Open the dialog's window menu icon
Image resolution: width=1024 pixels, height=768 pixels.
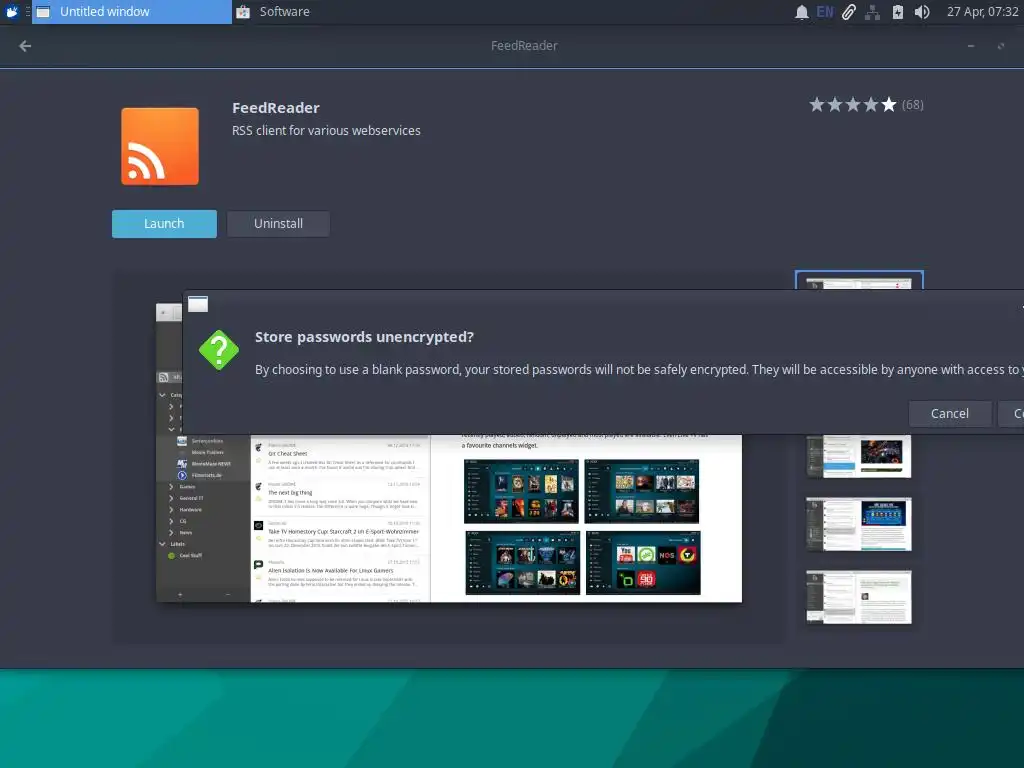198,304
